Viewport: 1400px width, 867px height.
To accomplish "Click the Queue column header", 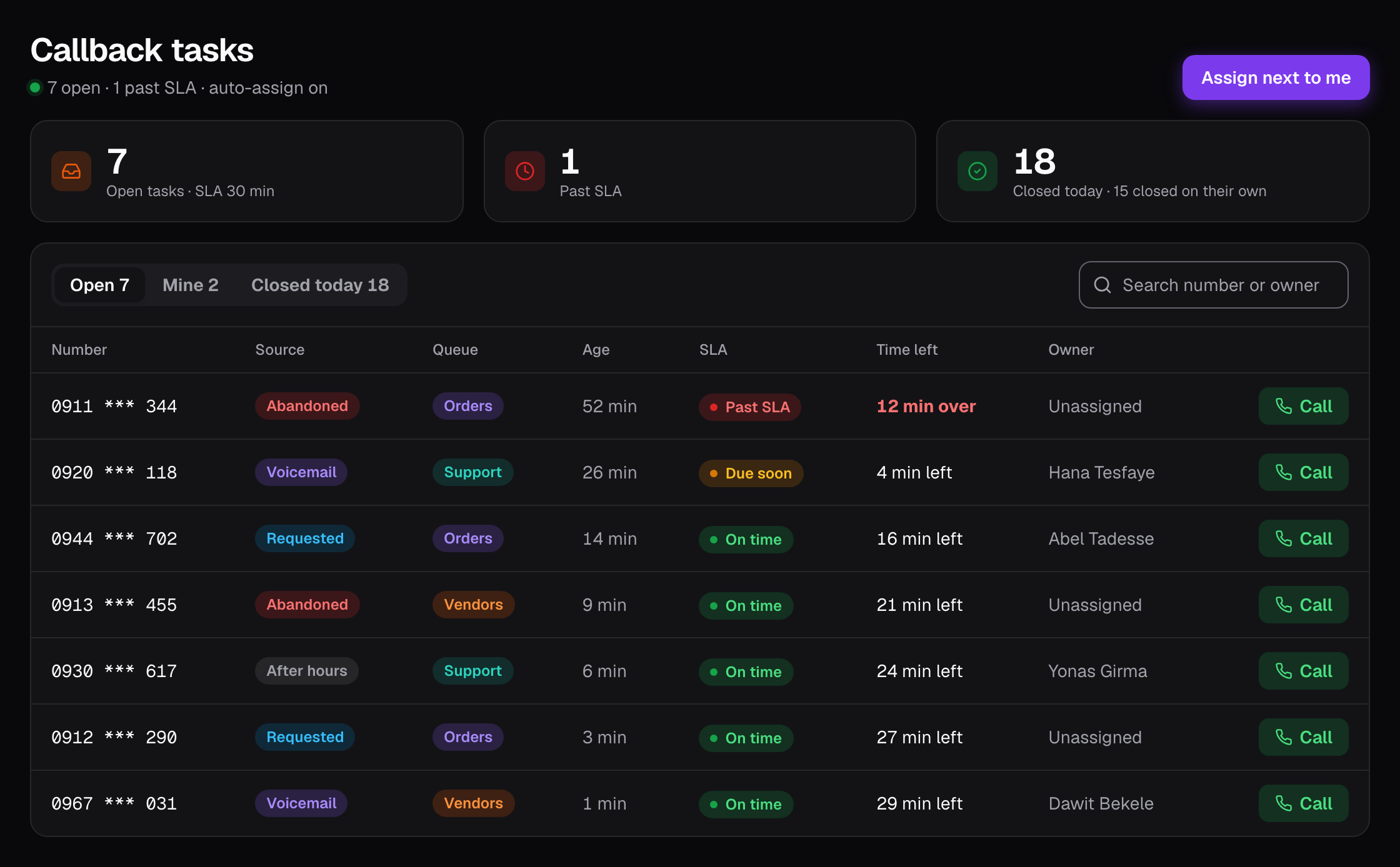I will tap(455, 350).
